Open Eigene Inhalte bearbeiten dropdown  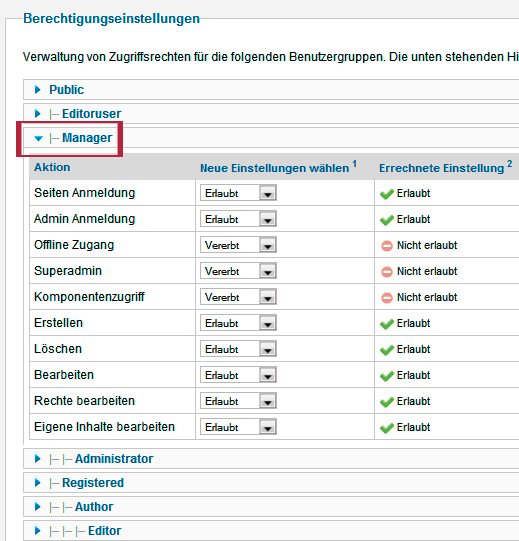pyautogui.click(x=238, y=427)
